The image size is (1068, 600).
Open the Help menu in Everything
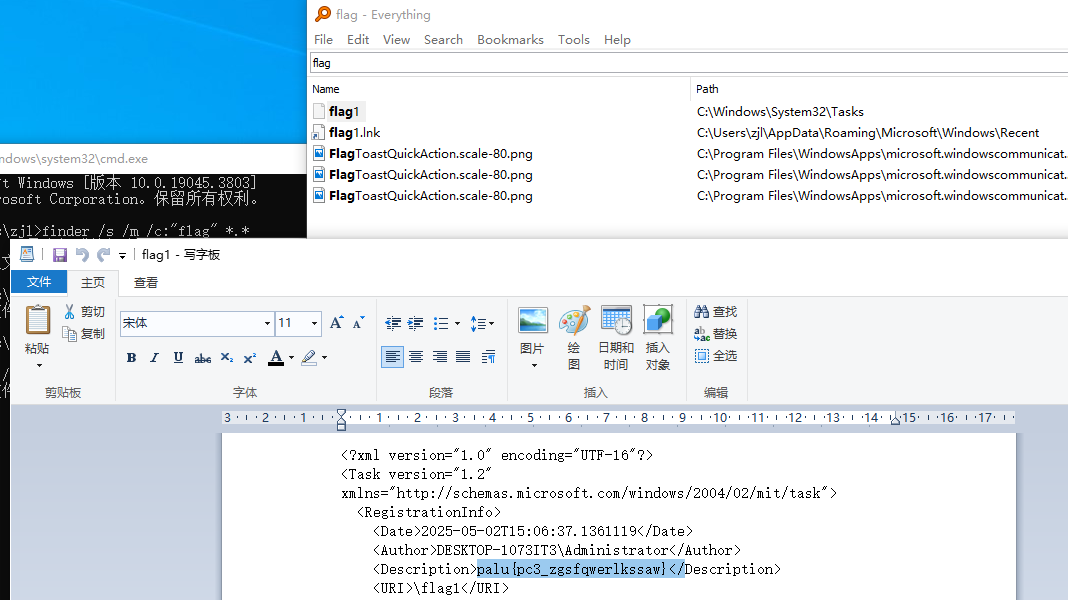coord(617,40)
